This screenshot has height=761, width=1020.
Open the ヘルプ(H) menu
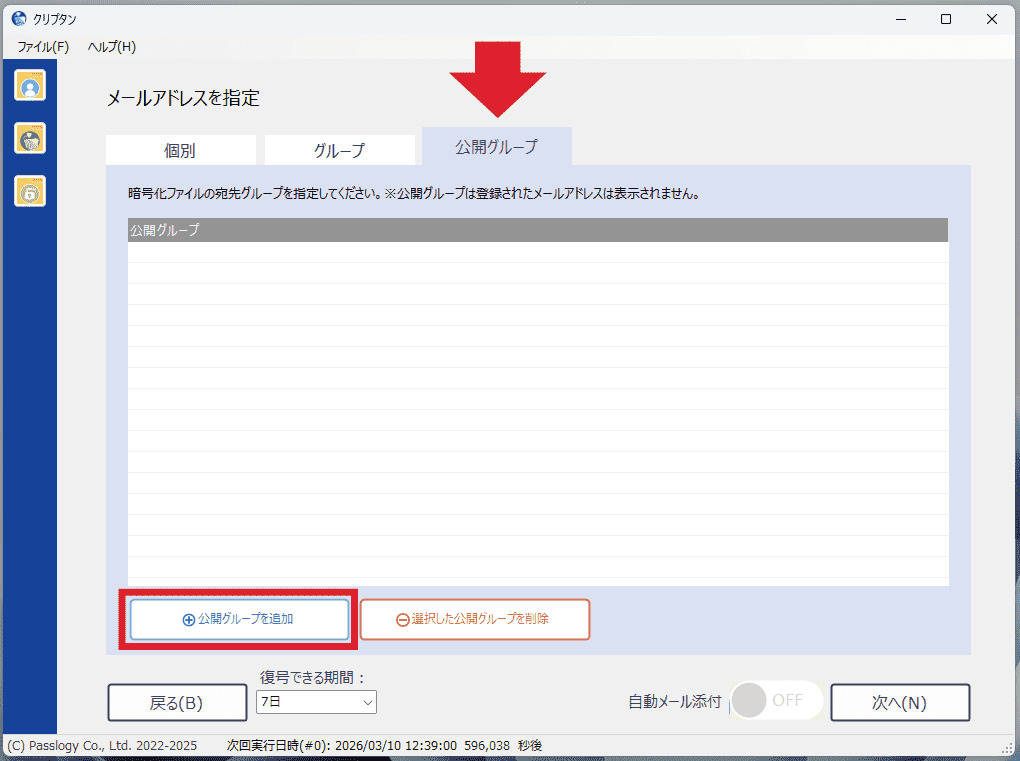click(x=111, y=47)
